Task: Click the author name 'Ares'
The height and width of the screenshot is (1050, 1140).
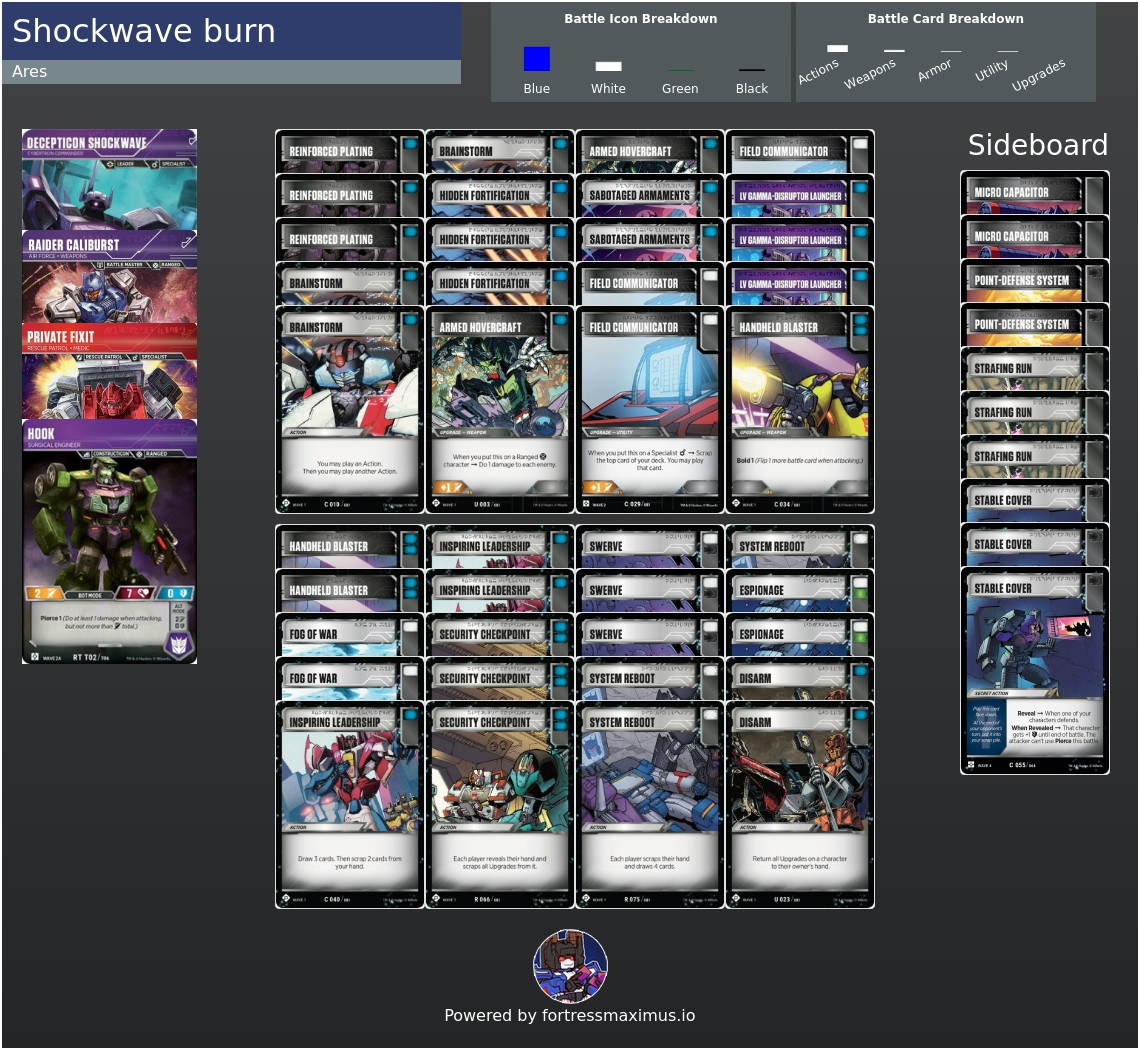Action: (29, 71)
